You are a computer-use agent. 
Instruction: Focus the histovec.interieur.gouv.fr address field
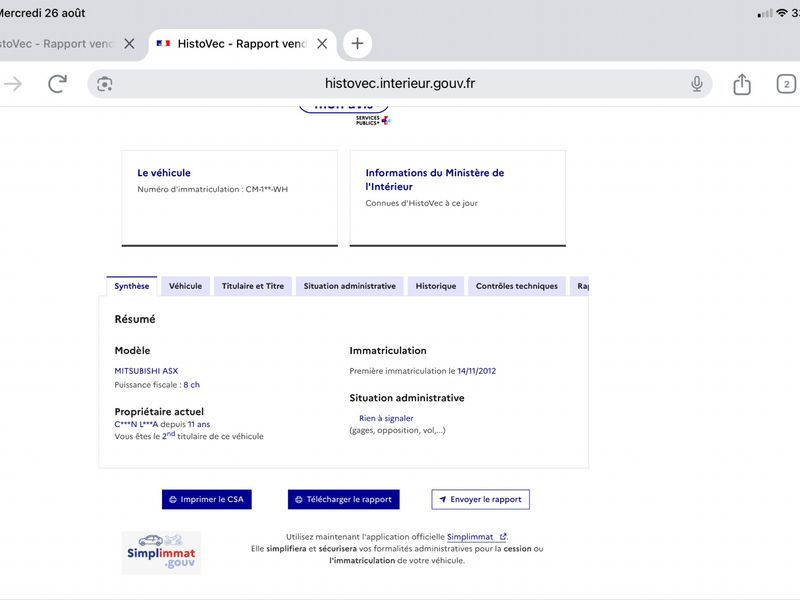point(399,84)
